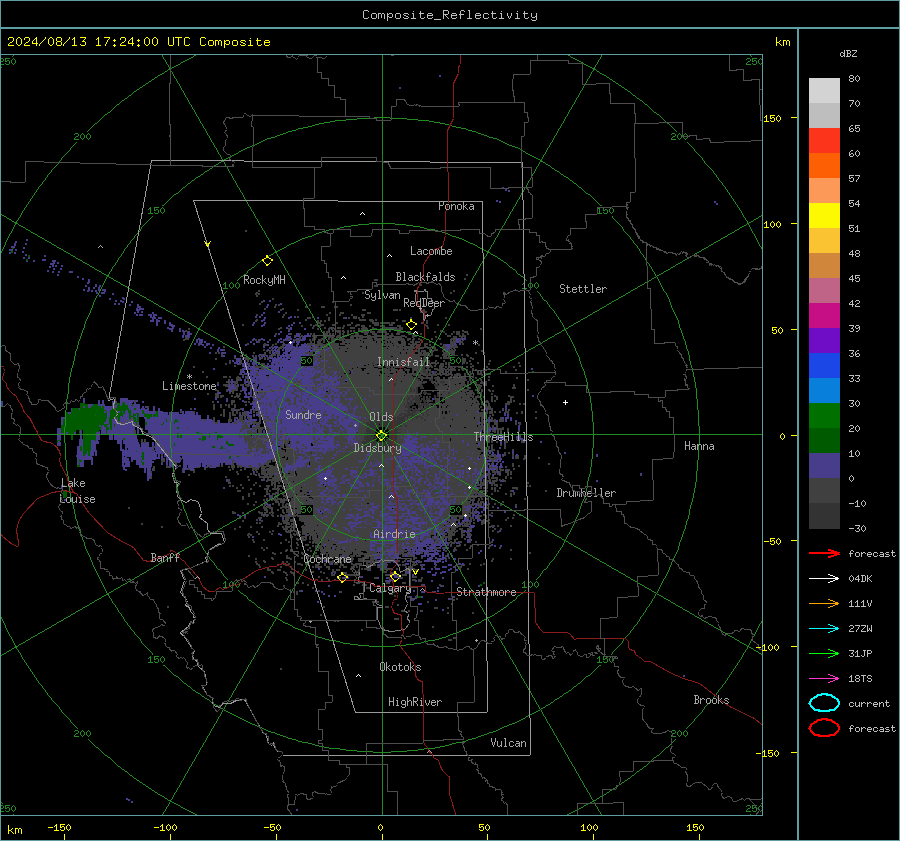Pick the cyan 27ZW arrow legend icon
This screenshot has height=841, width=900.
point(824,629)
